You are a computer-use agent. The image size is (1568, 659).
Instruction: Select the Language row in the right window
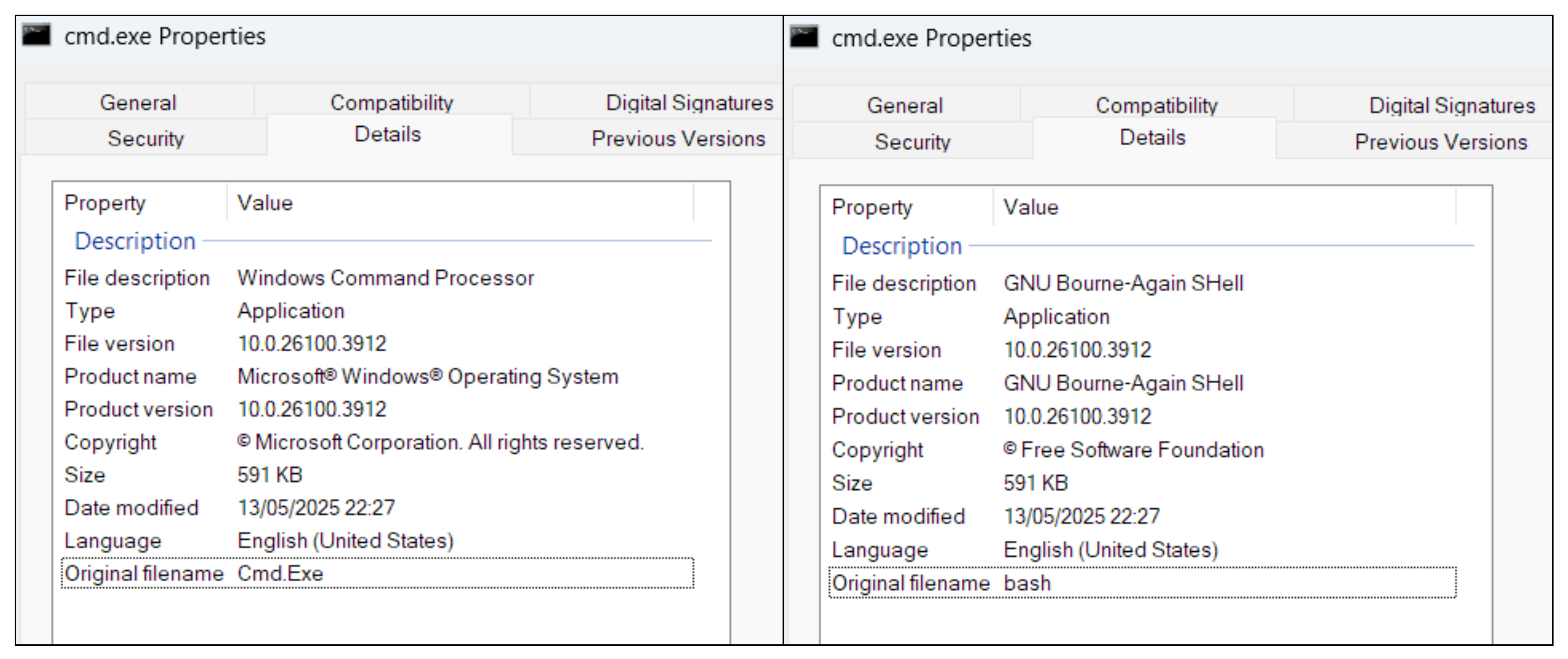pos(1143,550)
